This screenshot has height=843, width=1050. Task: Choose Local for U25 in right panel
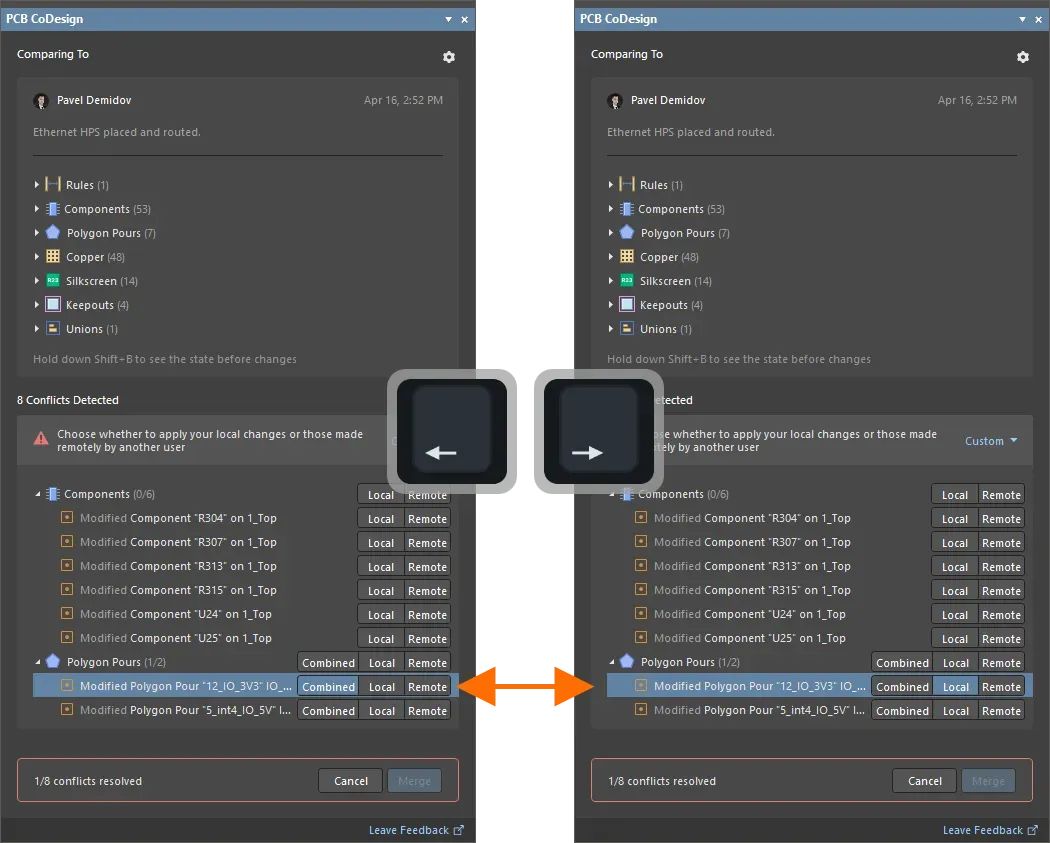tap(955, 639)
